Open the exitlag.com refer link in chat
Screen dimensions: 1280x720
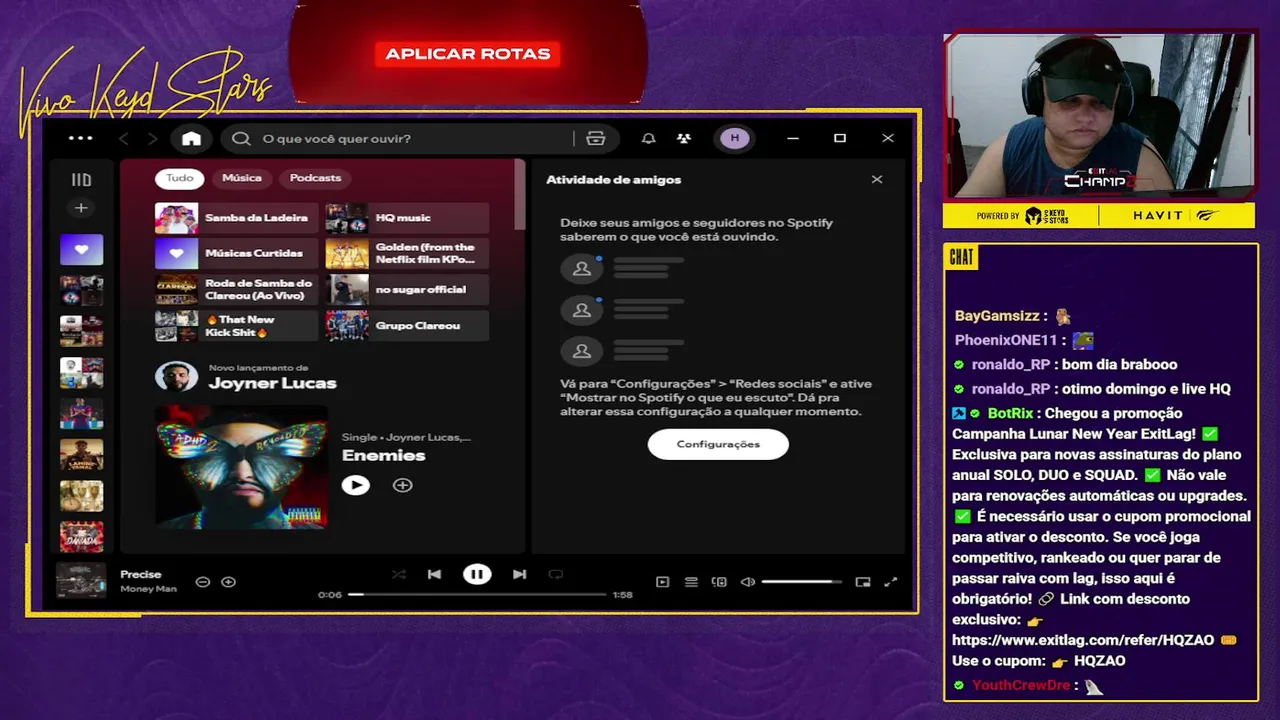point(1083,640)
